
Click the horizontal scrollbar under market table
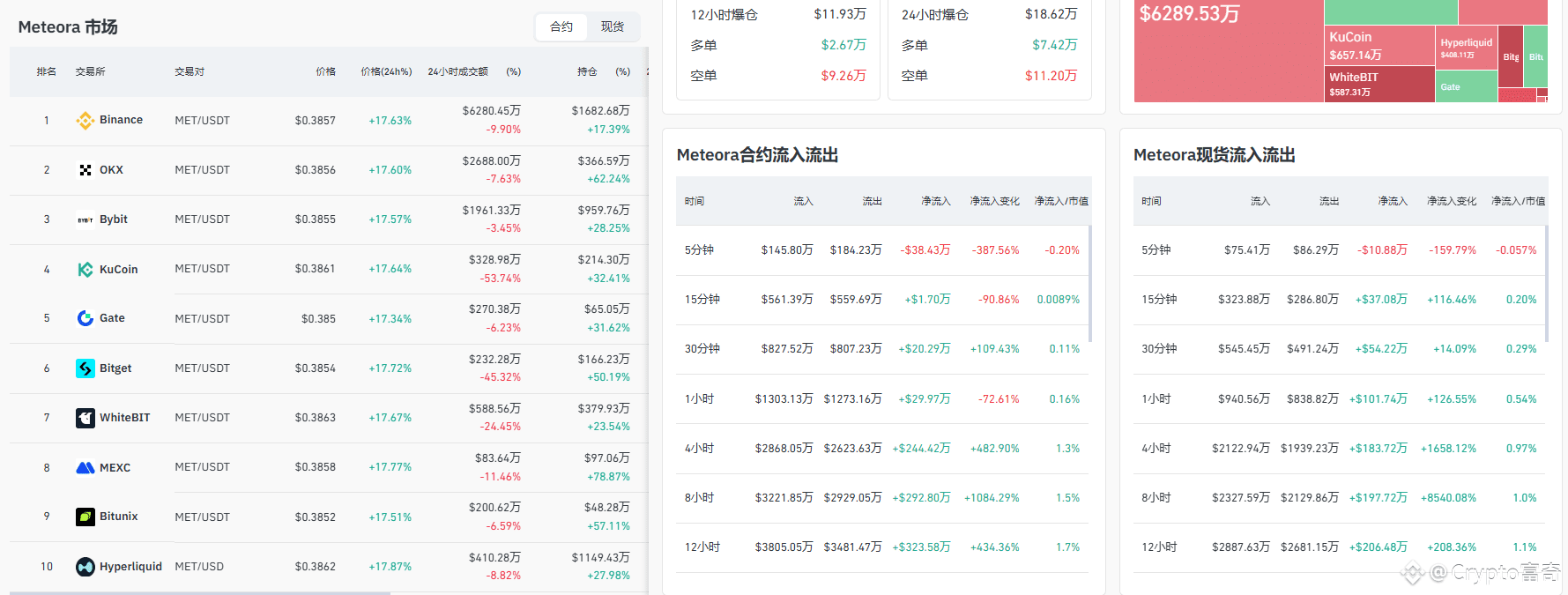click(200, 593)
